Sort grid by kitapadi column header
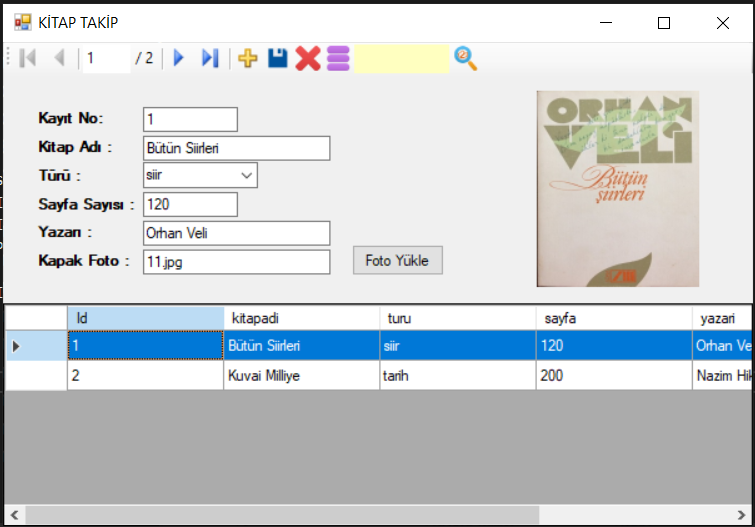This screenshot has height=527, width=755. 301,318
